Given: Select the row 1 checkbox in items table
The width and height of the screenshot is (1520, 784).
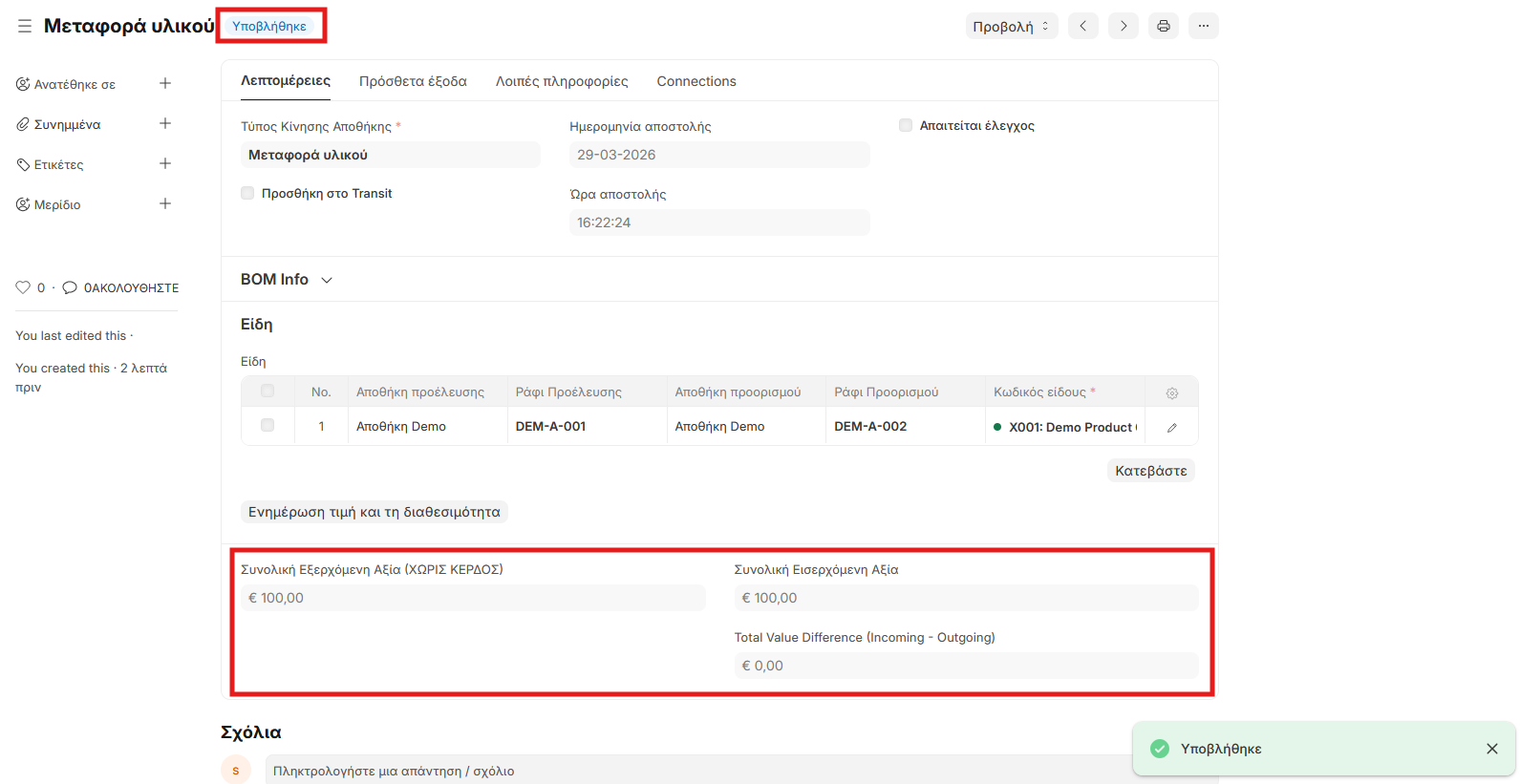Looking at the screenshot, I should click(268, 426).
